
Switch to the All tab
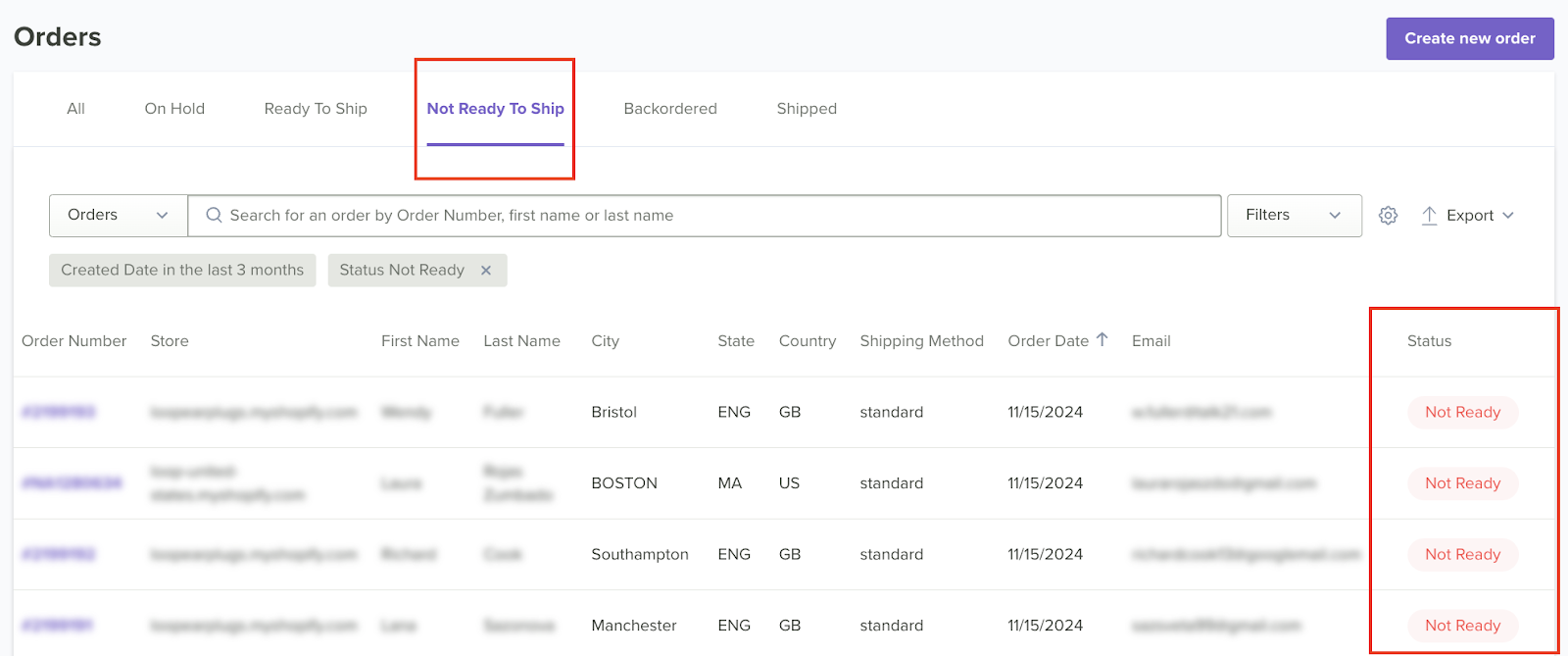[75, 109]
